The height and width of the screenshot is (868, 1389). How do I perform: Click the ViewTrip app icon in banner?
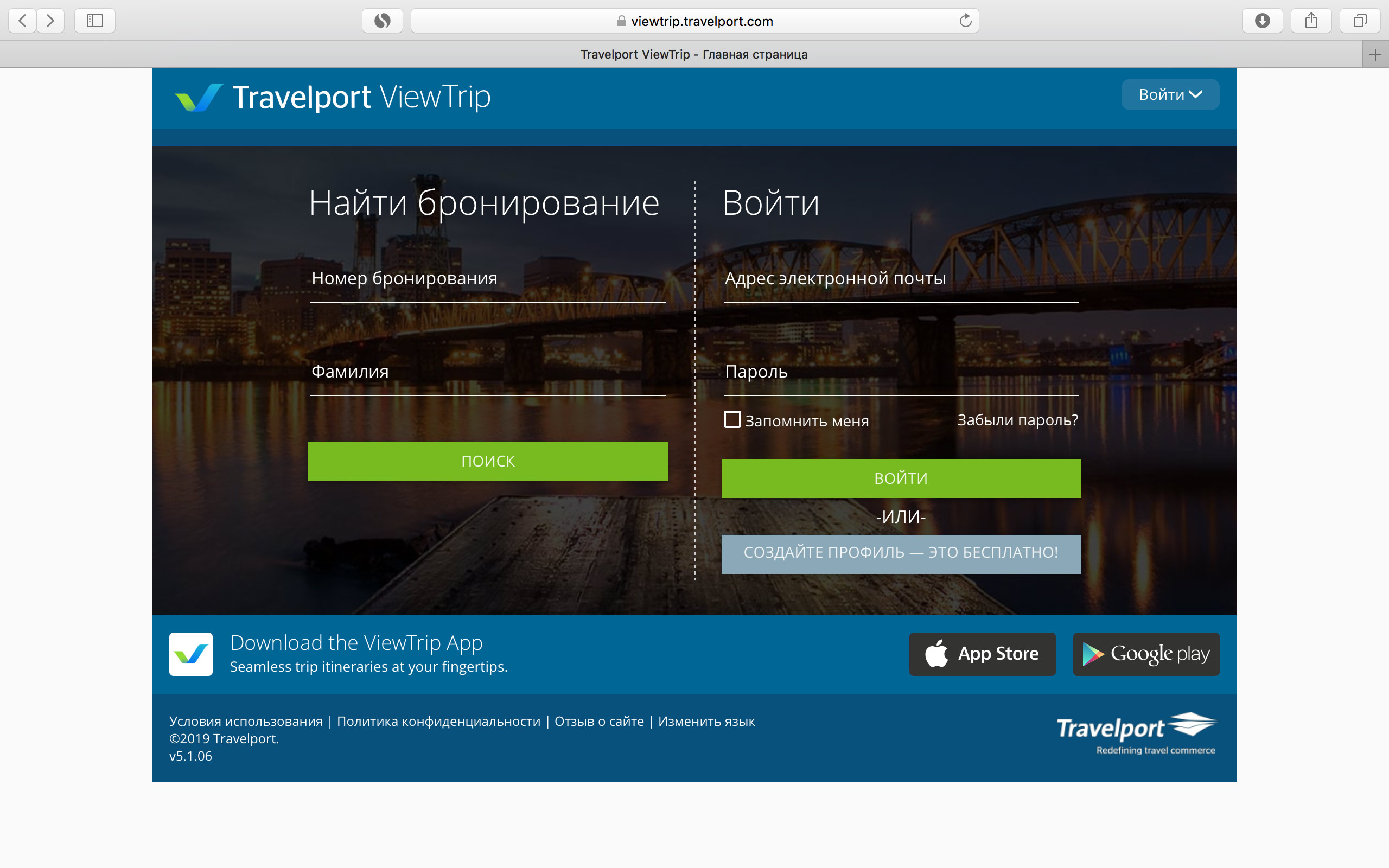[x=191, y=654]
